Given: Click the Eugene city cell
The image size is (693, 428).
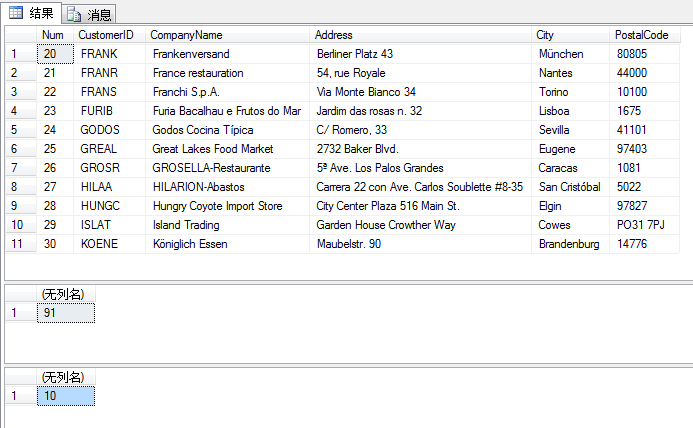Looking at the screenshot, I should coord(570,149).
